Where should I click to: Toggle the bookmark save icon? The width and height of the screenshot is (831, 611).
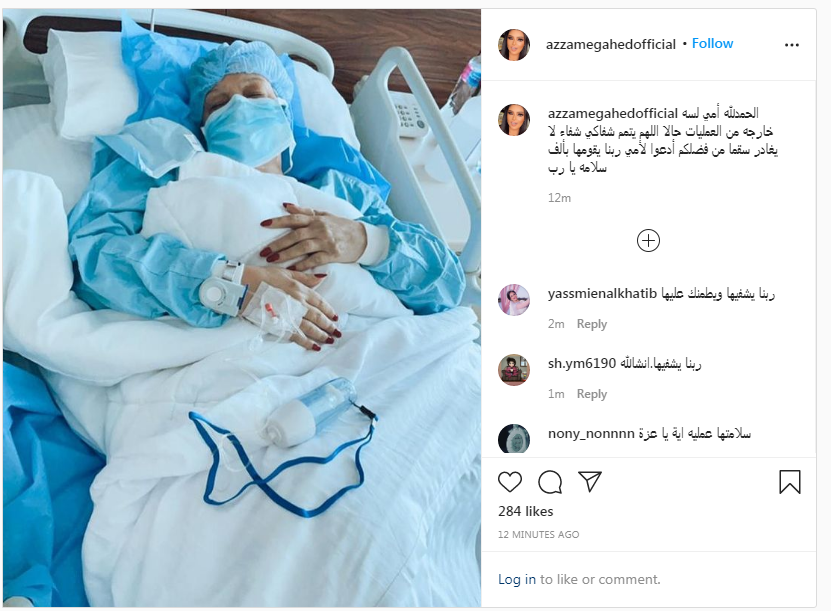pyautogui.click(x=789, y=482)
